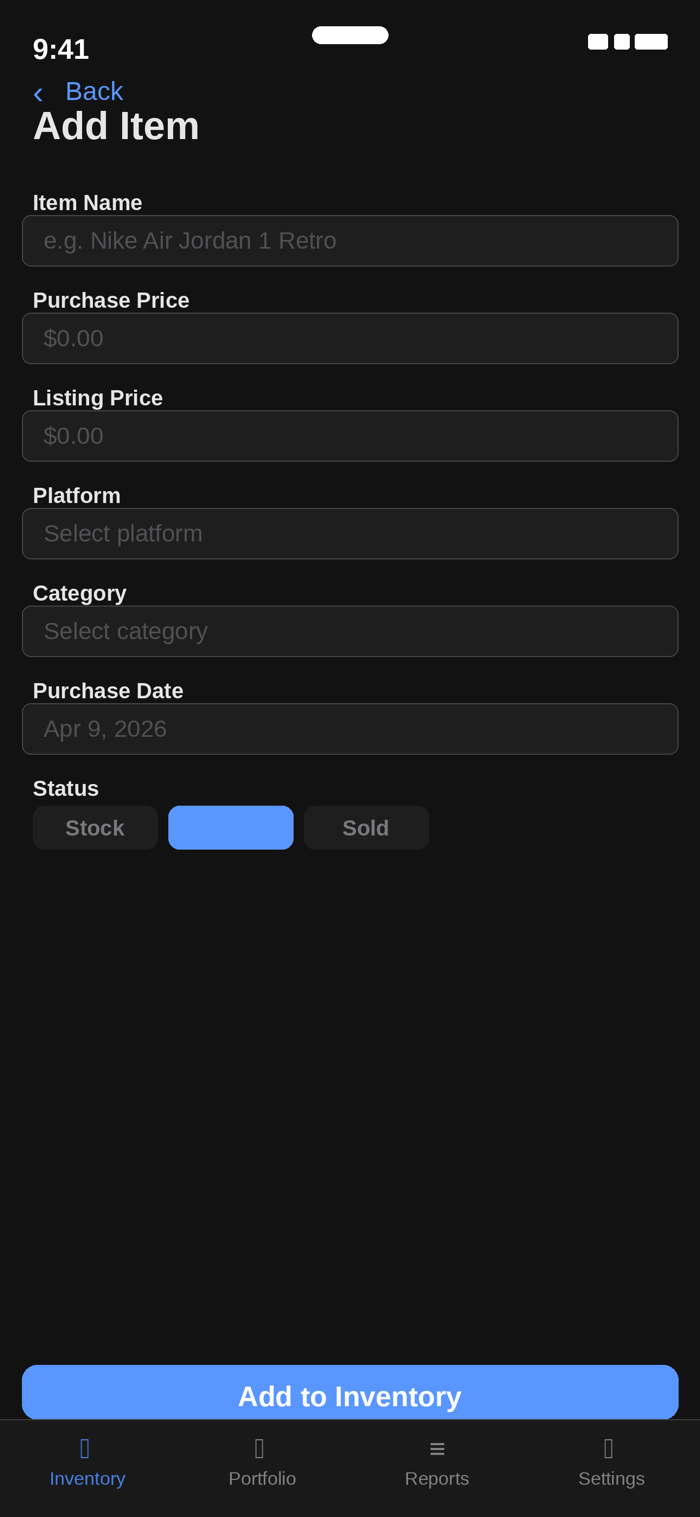Image resolution: width=700 pixels, height=1517 pixels.
Task: Tap the Back link text
Action: (x=94, y=91)
